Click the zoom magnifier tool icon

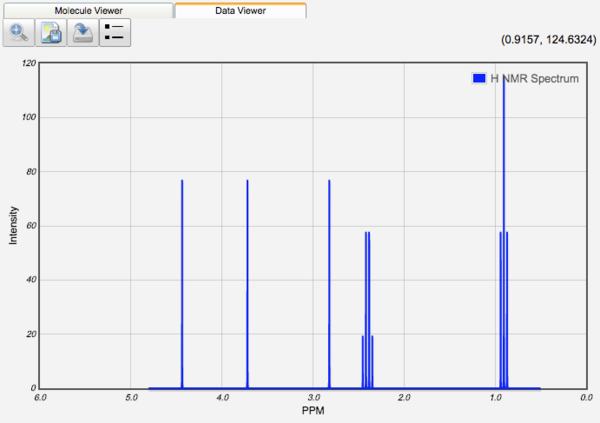tap(19, 35)
